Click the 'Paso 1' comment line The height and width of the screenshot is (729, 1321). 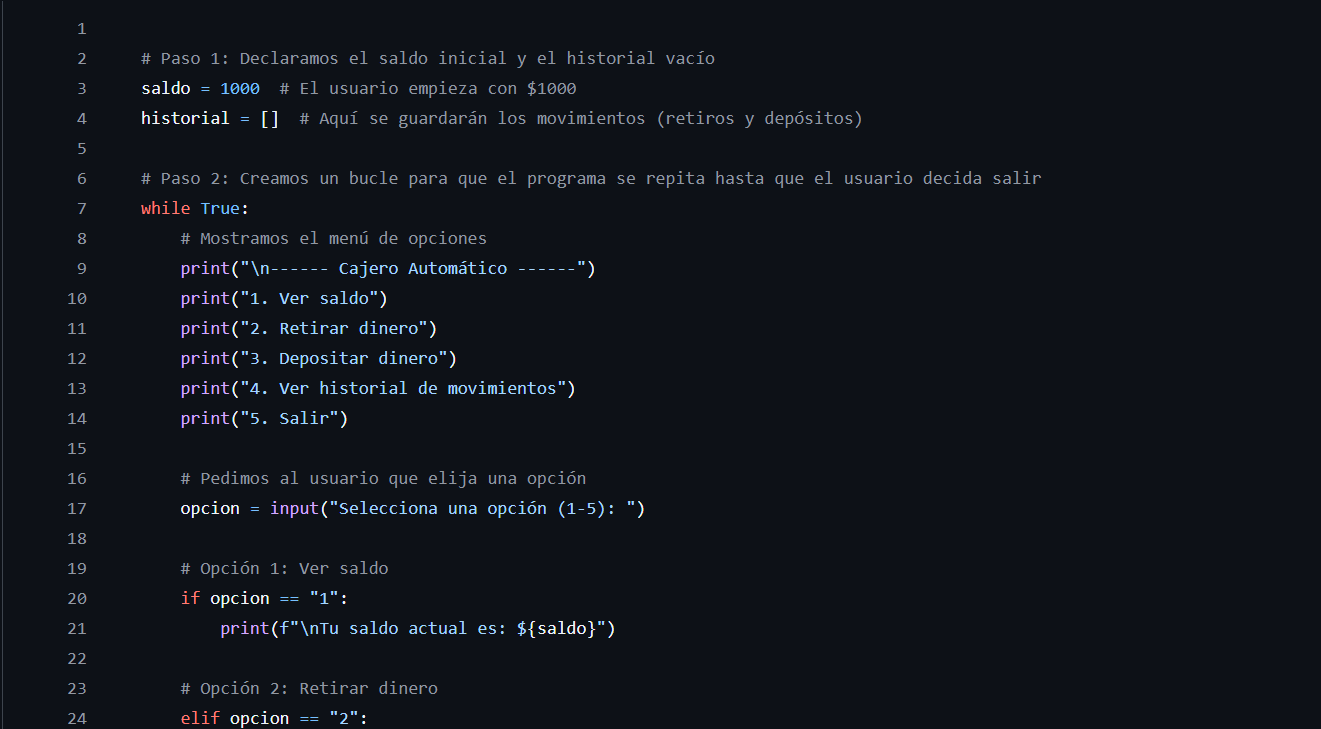(428, 59)
